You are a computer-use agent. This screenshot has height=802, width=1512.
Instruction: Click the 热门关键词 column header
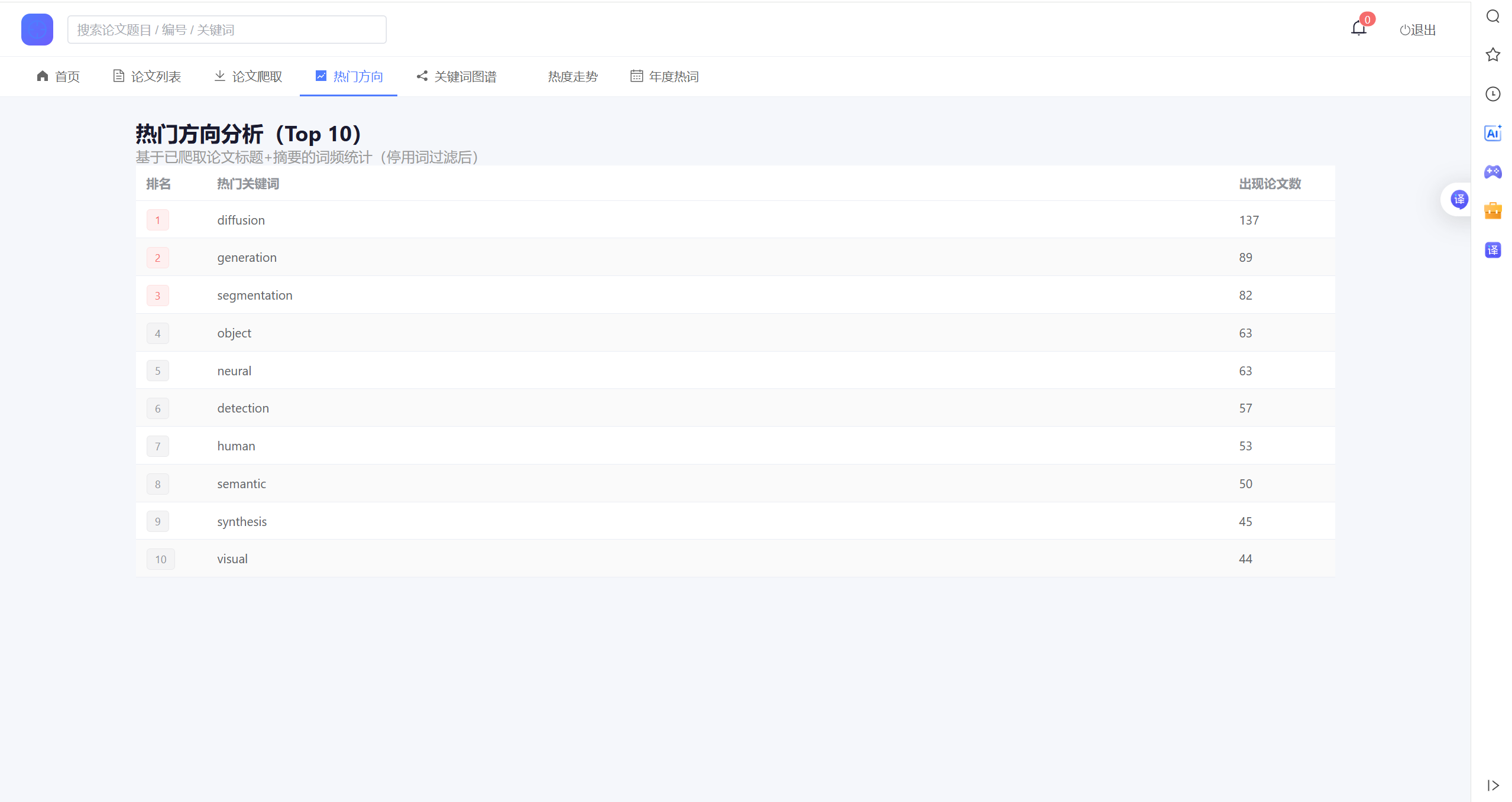(x=248, y=184)
